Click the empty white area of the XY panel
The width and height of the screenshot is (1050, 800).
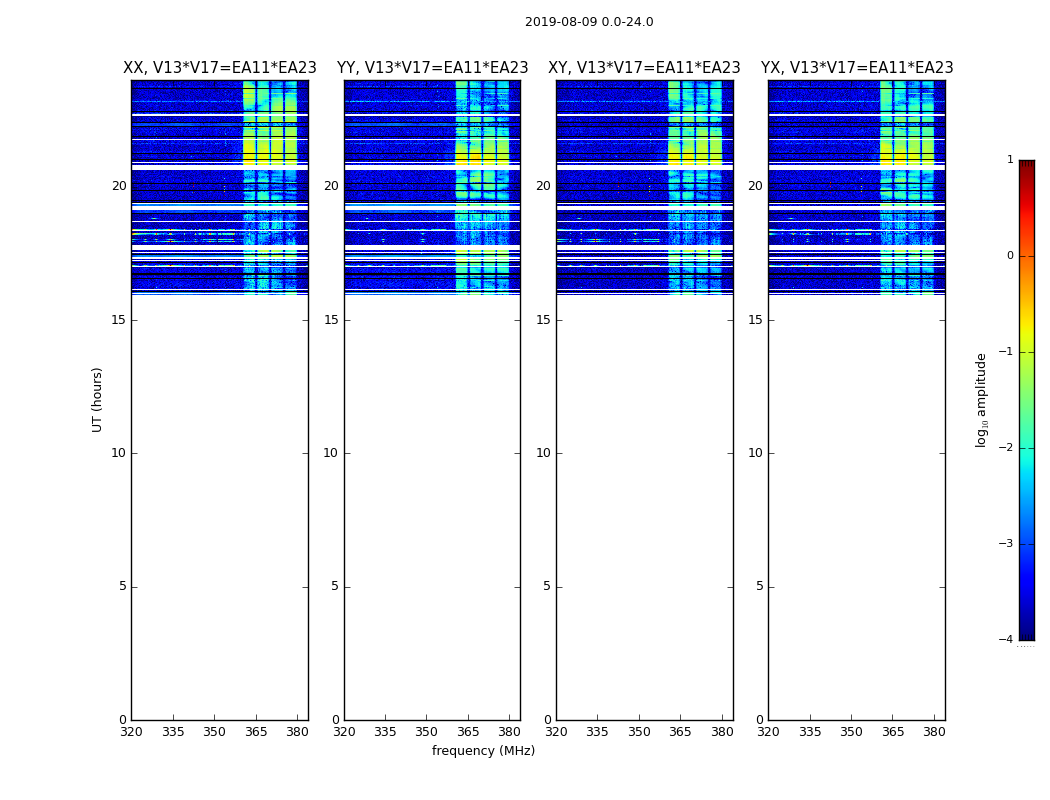(x=645, y=507)
